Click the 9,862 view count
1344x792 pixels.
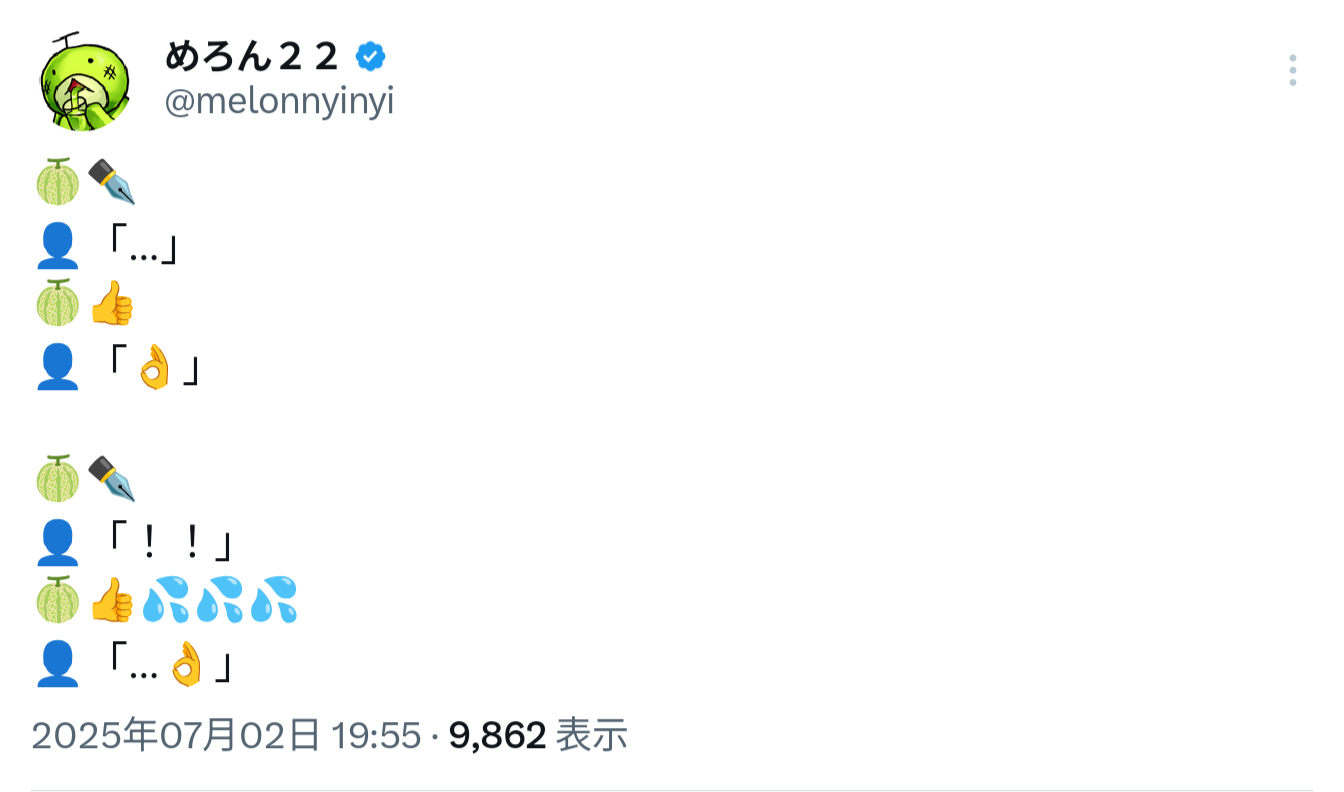(497, 736)
